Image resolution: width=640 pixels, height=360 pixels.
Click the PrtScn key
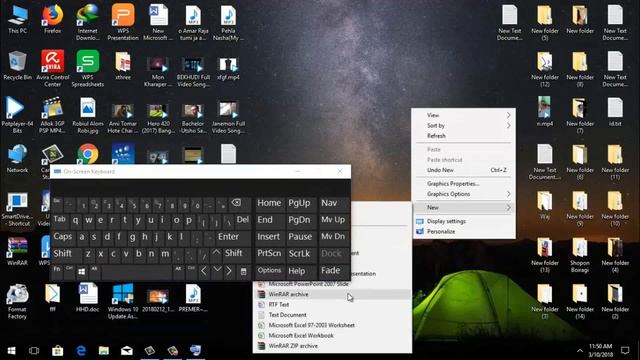(269, 253)
